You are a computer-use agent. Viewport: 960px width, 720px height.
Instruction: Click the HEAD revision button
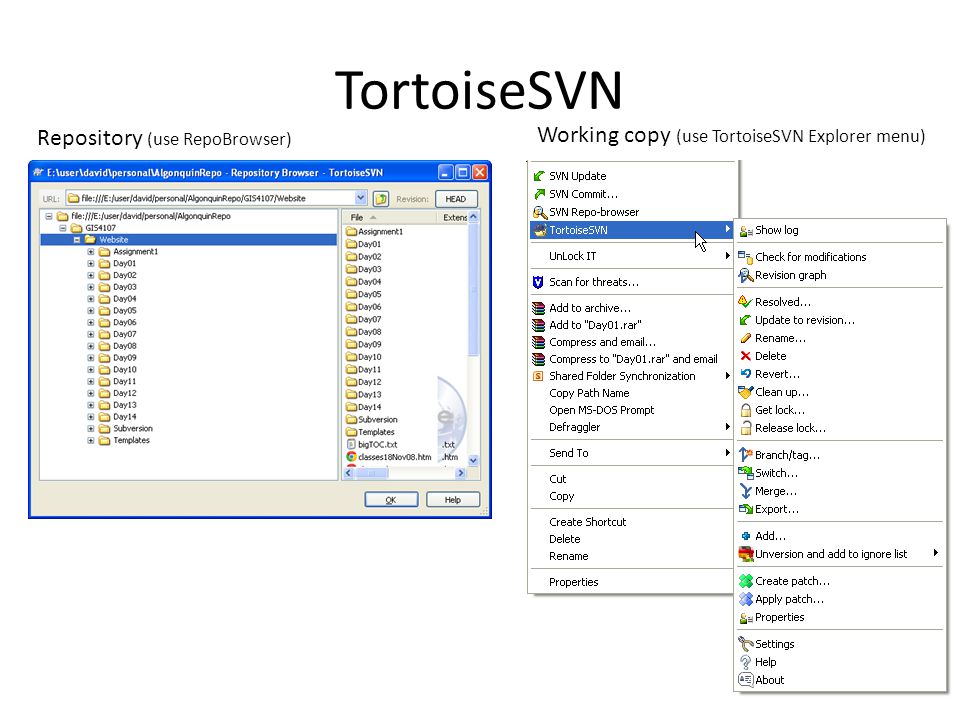[x=456, y=198]
